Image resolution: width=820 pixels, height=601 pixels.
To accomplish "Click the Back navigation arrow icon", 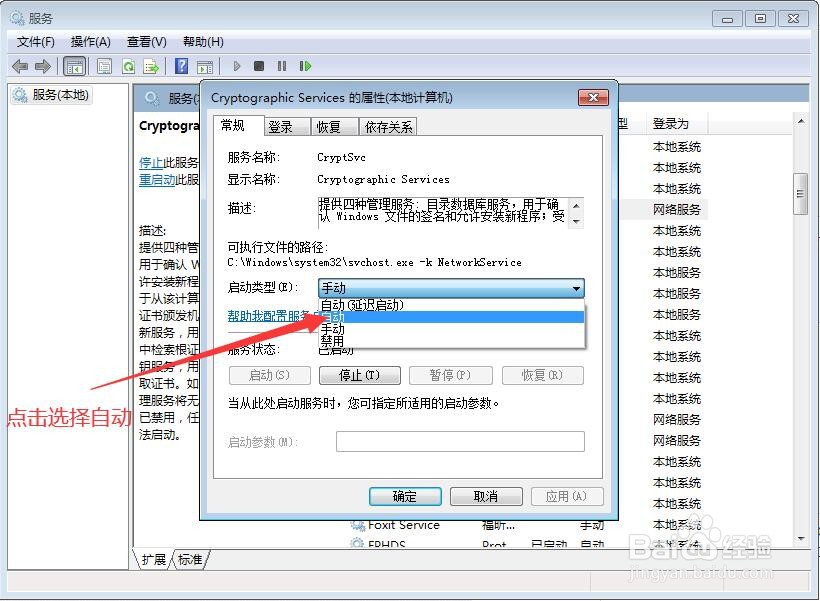I will click(20, 66).
